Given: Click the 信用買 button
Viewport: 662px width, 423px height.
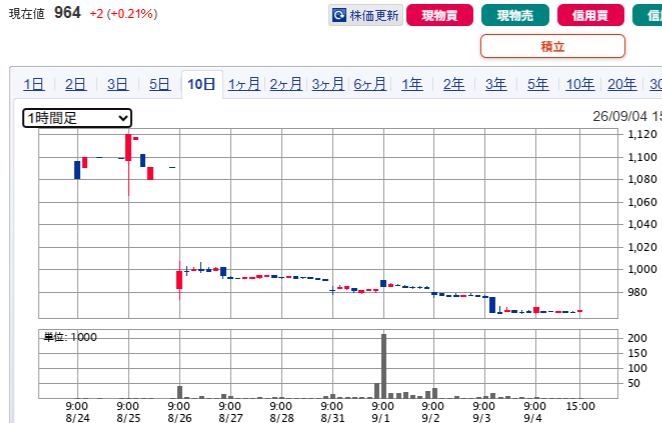Looking at the screenshot, I should click(x=591, y=15).
